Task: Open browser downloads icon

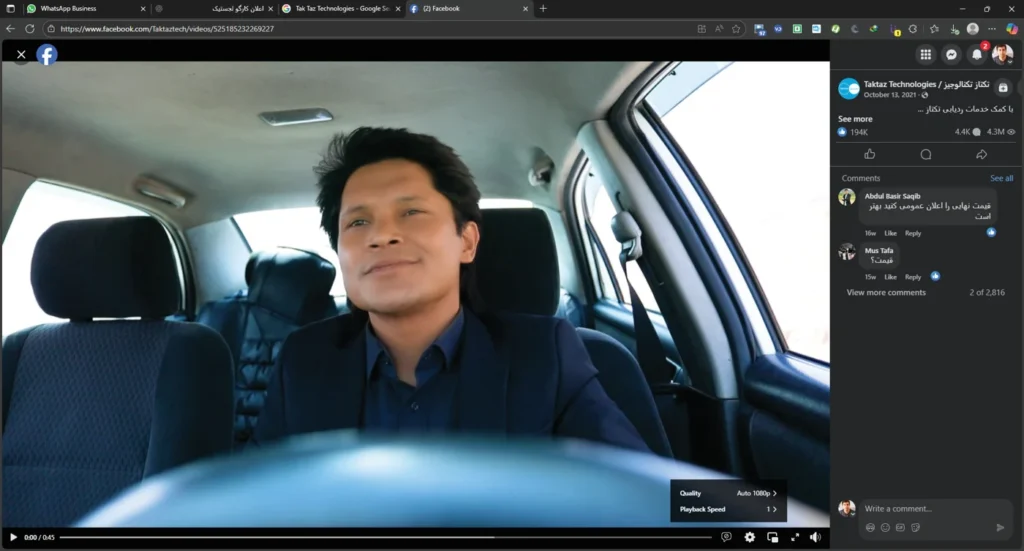Action: 954,29
